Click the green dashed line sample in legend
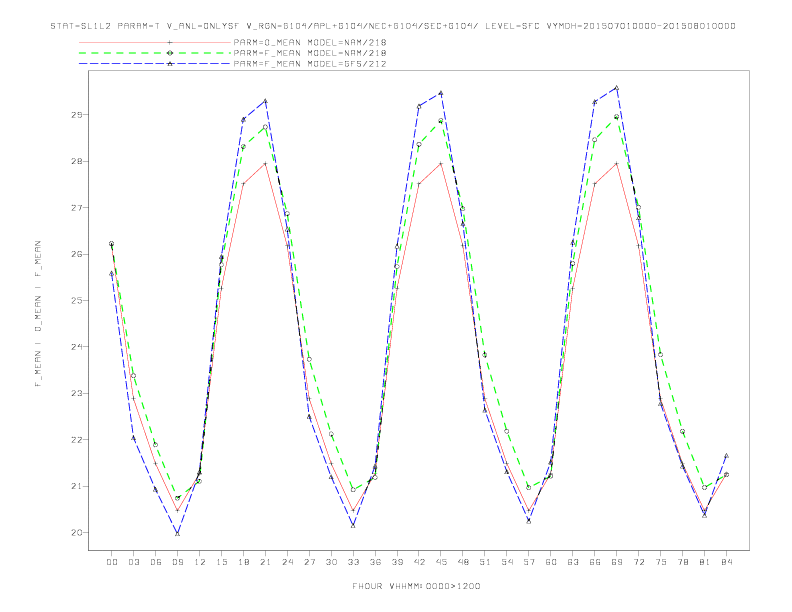This screenshot has width=792, height=612. [155, 53]
